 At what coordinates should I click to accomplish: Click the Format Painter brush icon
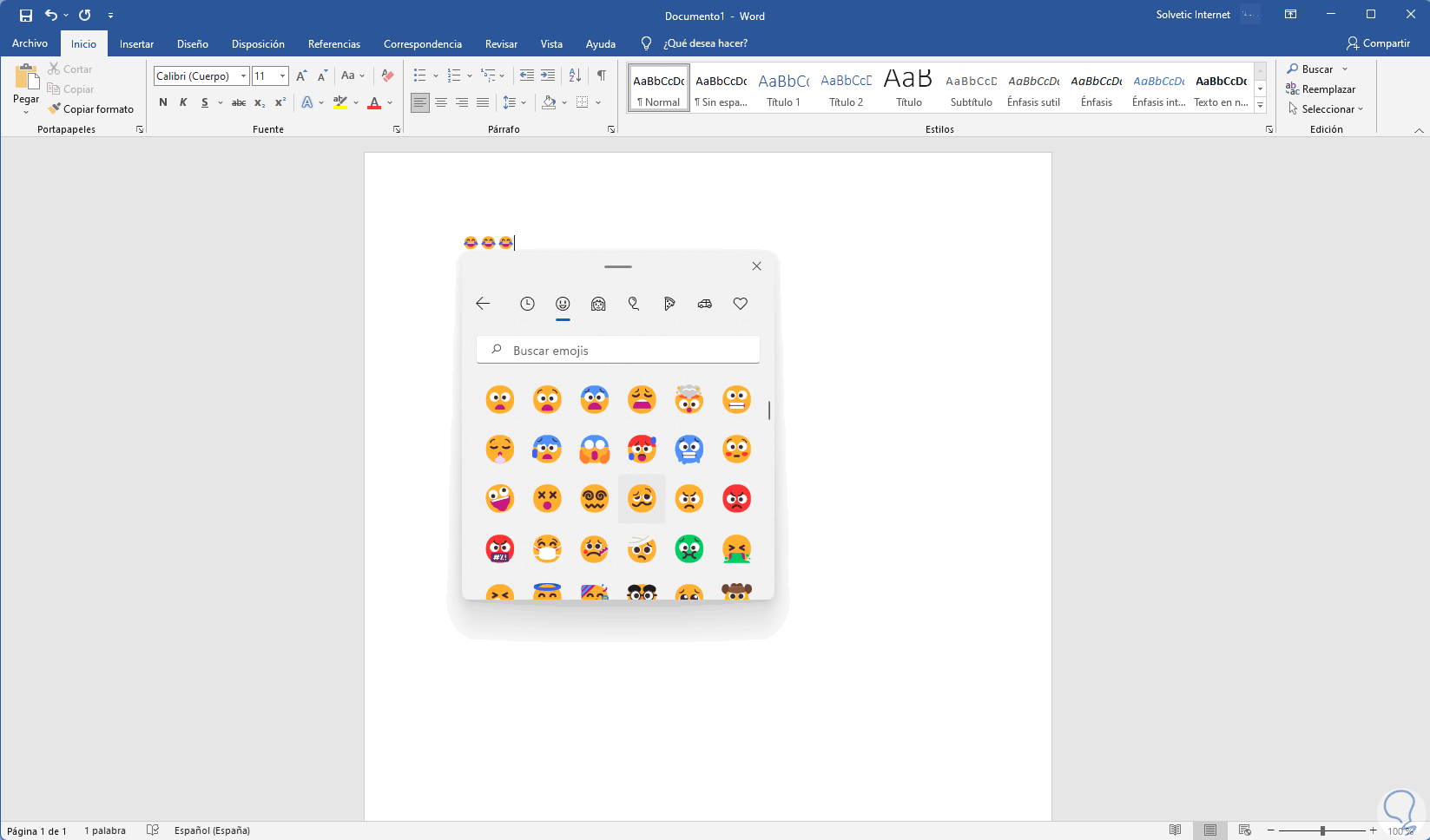(x=55, y=109)
